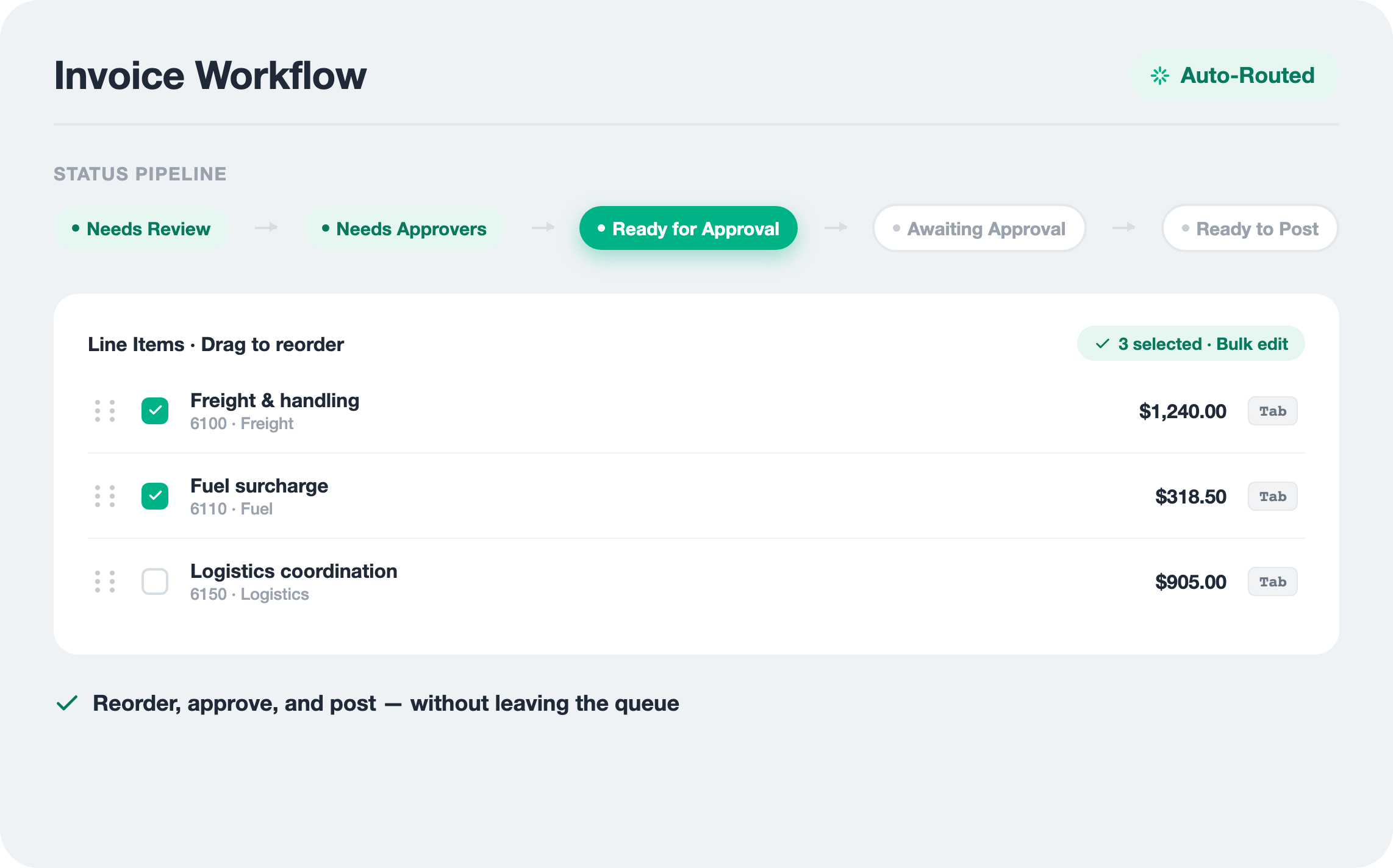Select the Needs Review pipeline stage
This screenshot has width=1393, height=868.
[141, 229]
